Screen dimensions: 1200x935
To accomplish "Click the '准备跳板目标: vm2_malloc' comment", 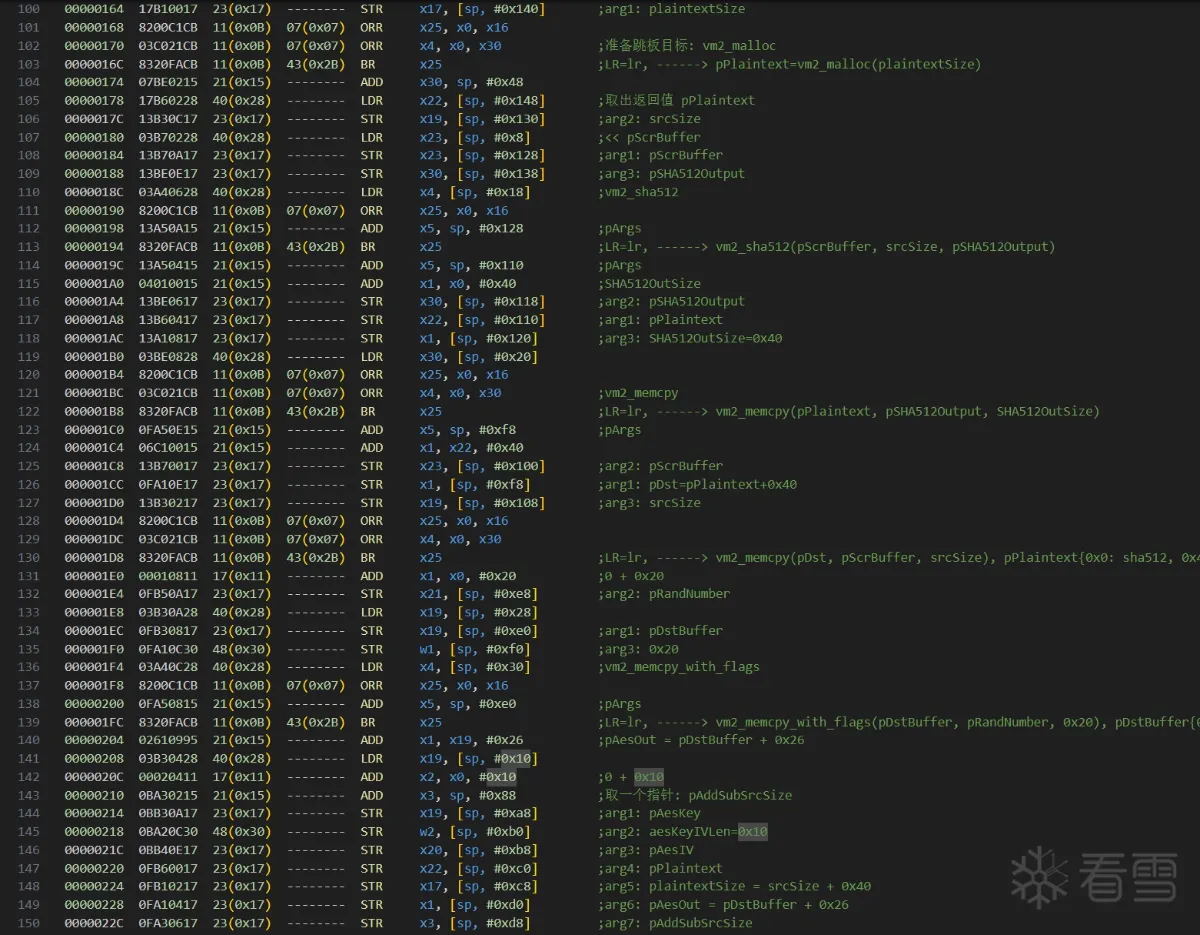I will pos(687,46).
